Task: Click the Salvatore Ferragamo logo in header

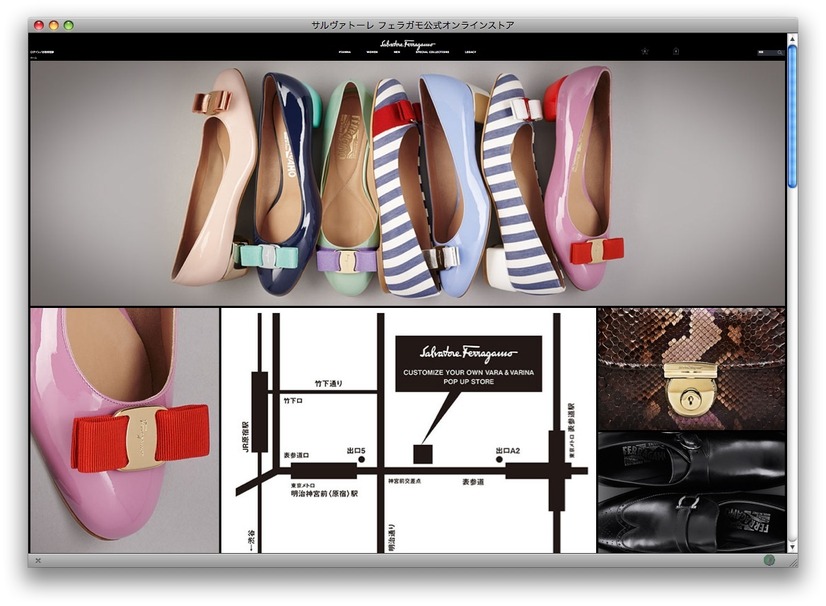Action: (x=408, y=44)
